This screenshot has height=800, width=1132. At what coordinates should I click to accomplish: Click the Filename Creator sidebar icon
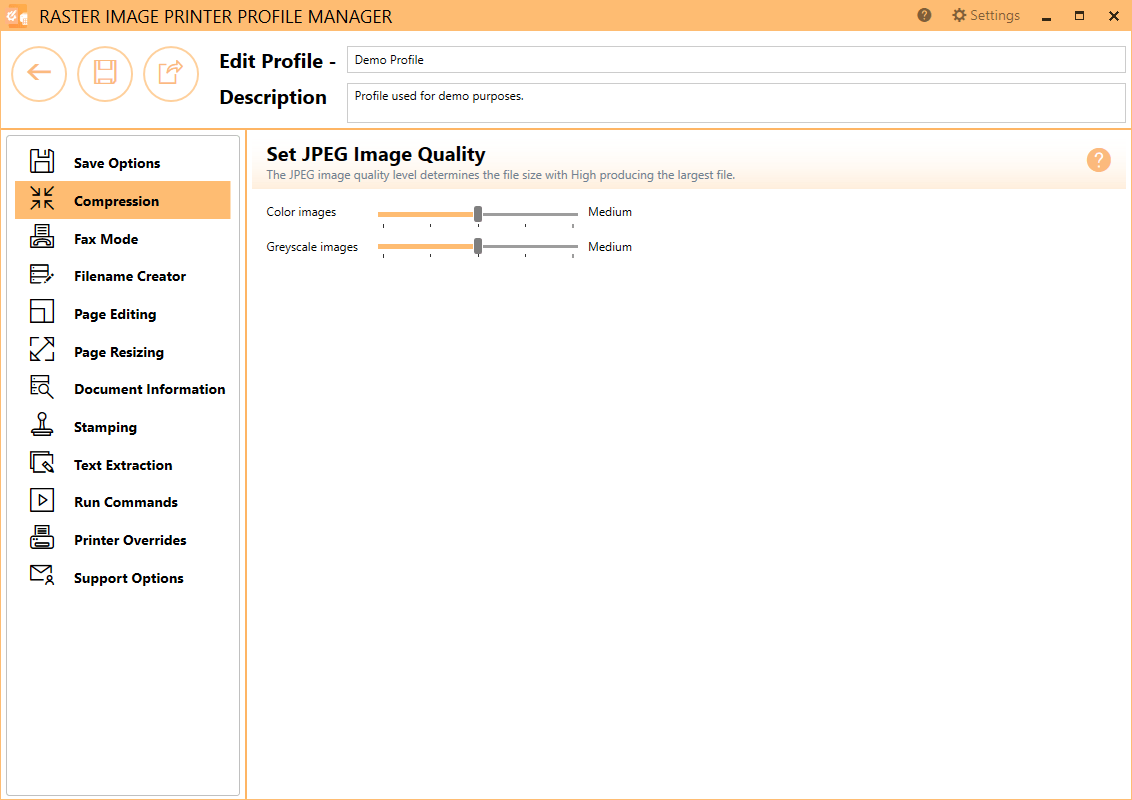(42, 276)
